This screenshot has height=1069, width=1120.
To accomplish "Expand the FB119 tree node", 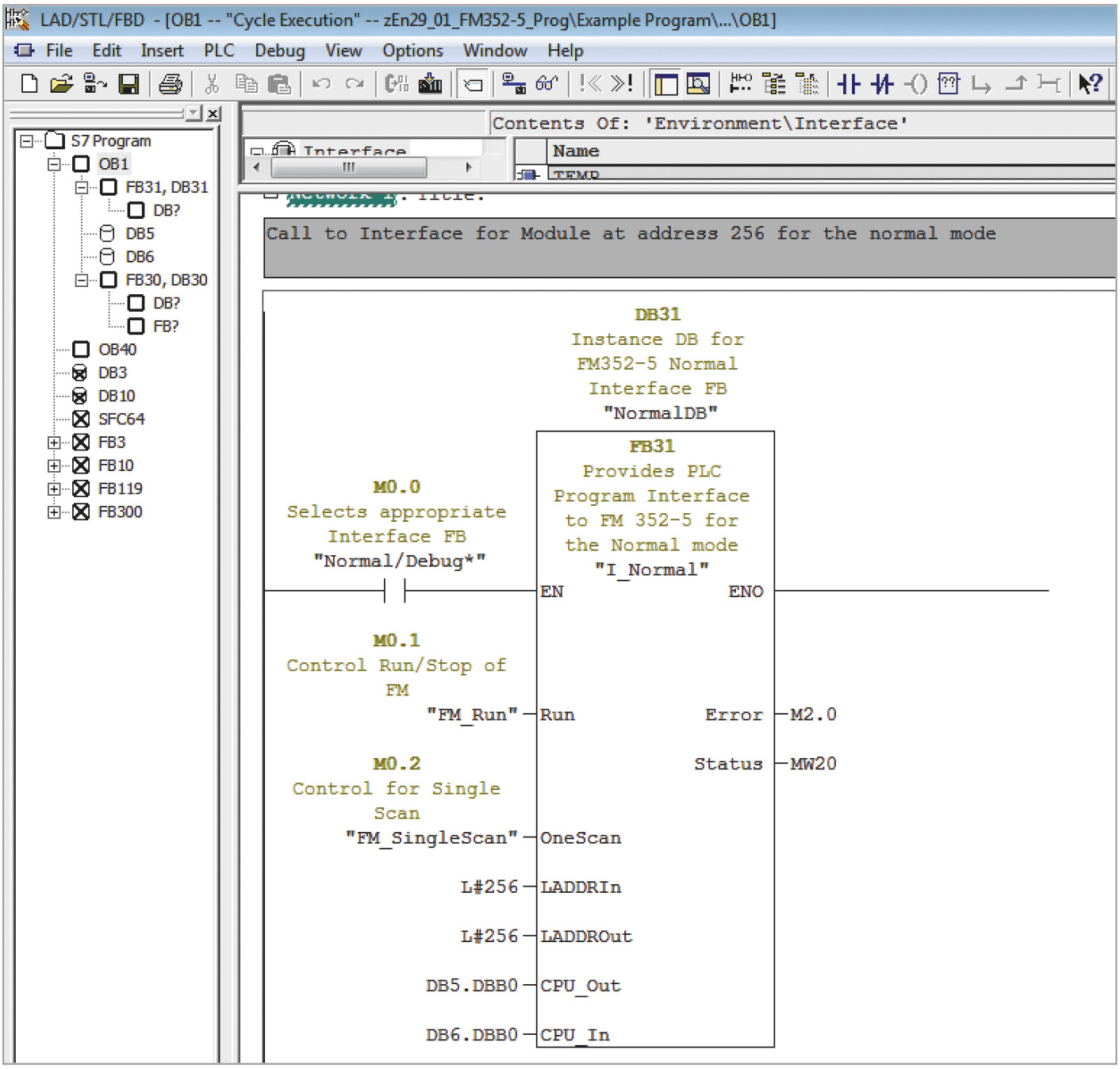I will pyautogui.click(x=54, y=489).
